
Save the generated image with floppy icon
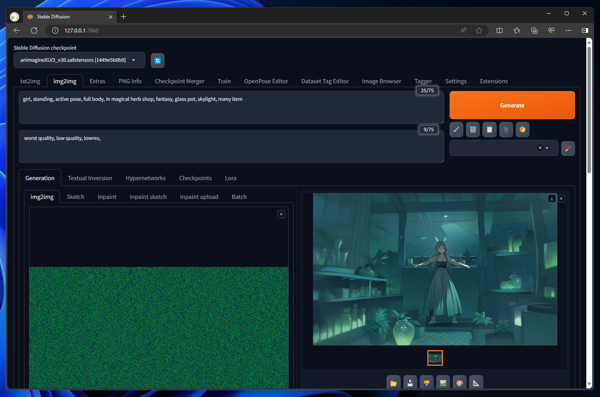click(x=410, y=382)
